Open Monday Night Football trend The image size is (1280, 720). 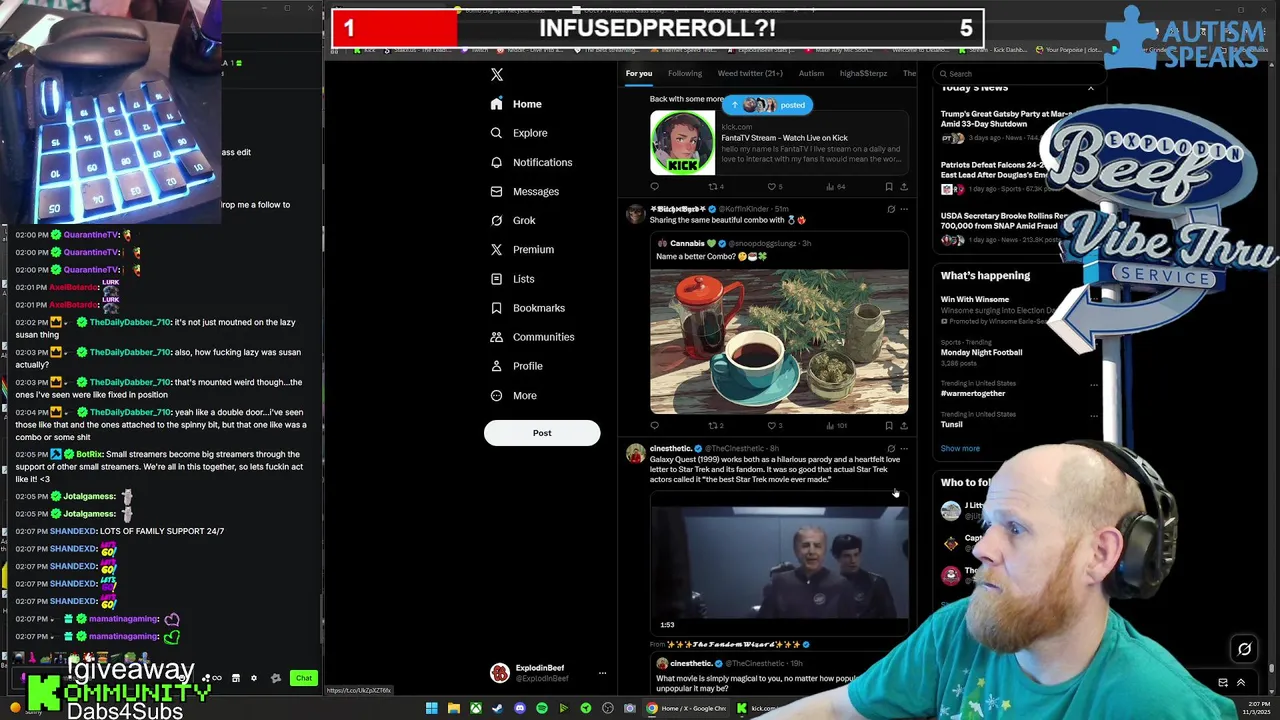pos(981,352)
